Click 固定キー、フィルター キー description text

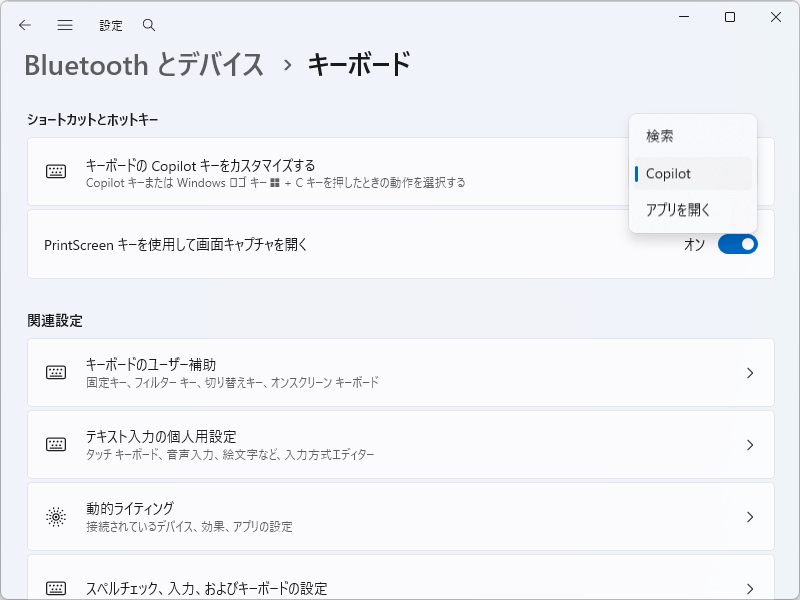coord(232,382)
